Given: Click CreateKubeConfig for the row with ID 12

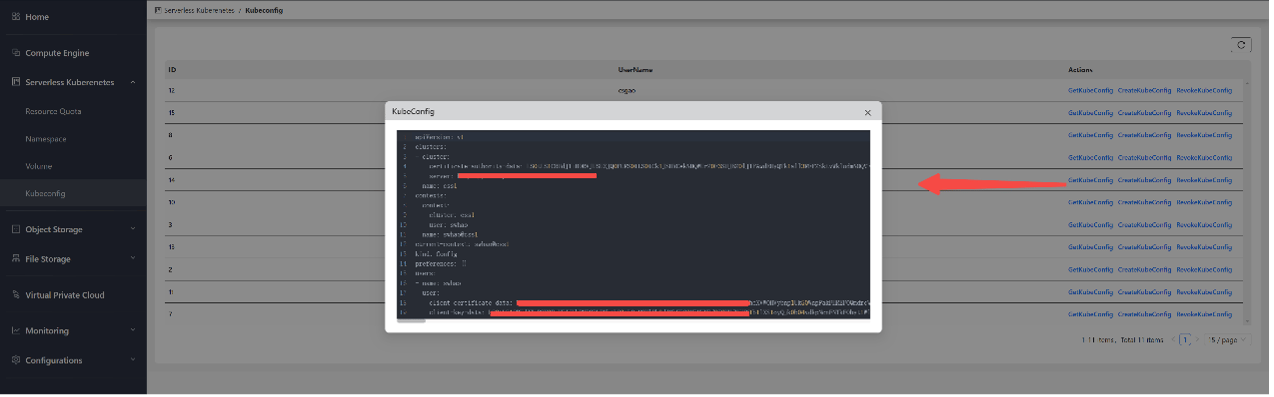Looking at the screenshot, I should pyautogui.click(x=1144, y=90).
